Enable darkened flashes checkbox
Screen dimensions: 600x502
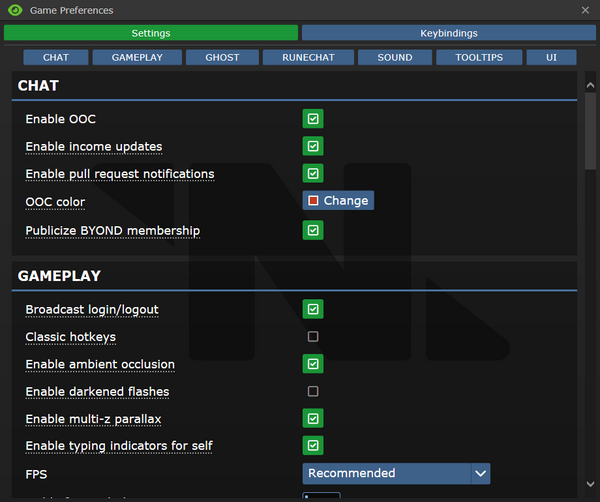[313, 391]
